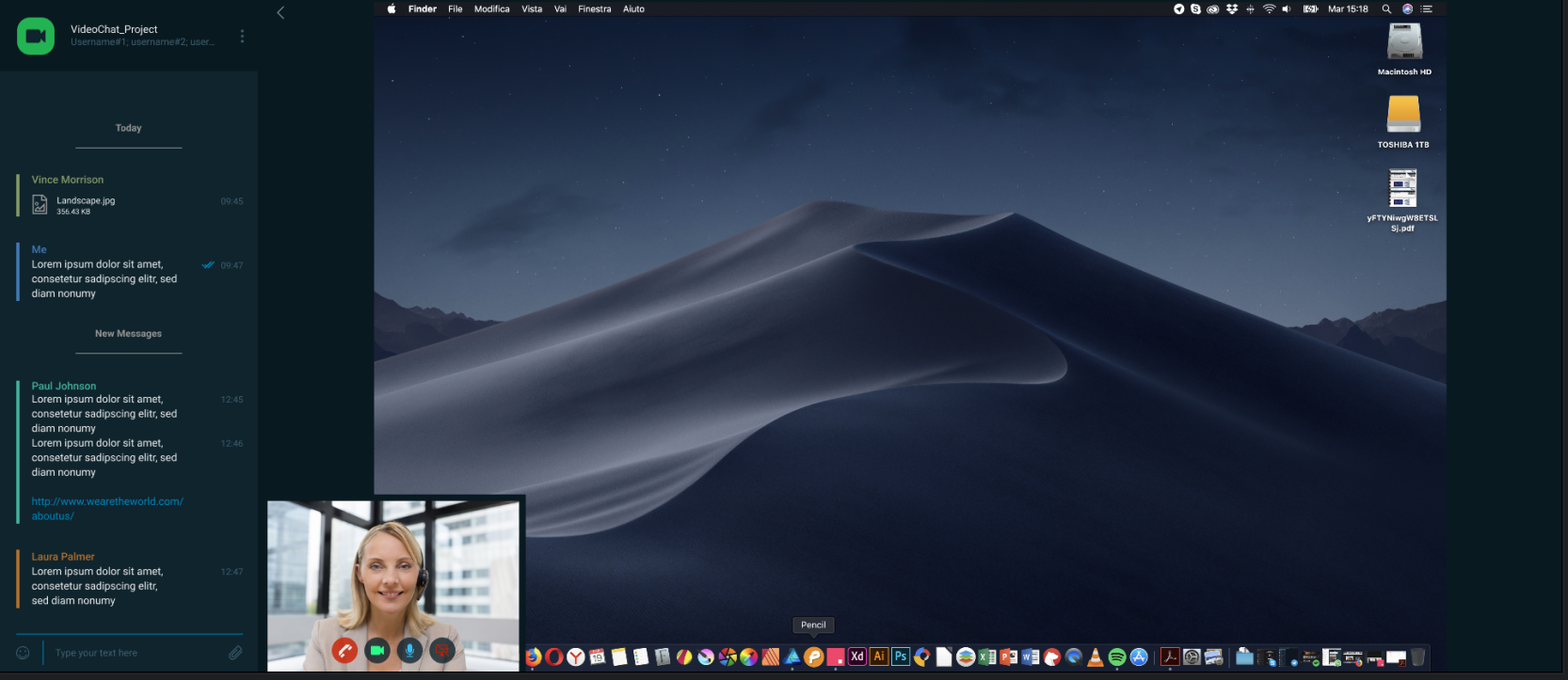Screen dimensions: 1568x680
Task: Click the paperclip attachment icon
Action: (235, 653)
